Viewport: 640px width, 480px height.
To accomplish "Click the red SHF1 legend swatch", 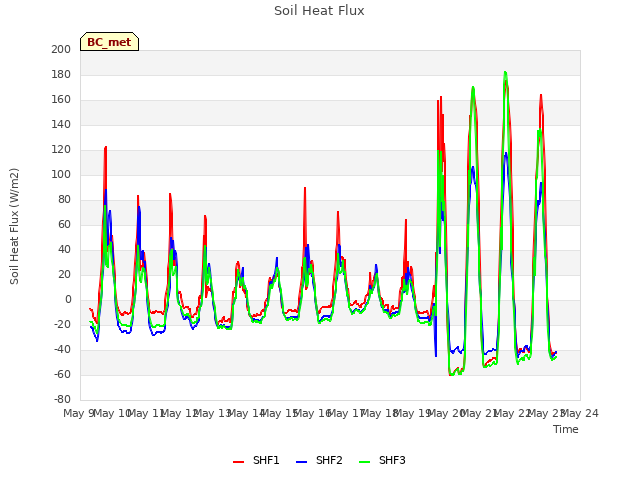I will click(238, 462).
